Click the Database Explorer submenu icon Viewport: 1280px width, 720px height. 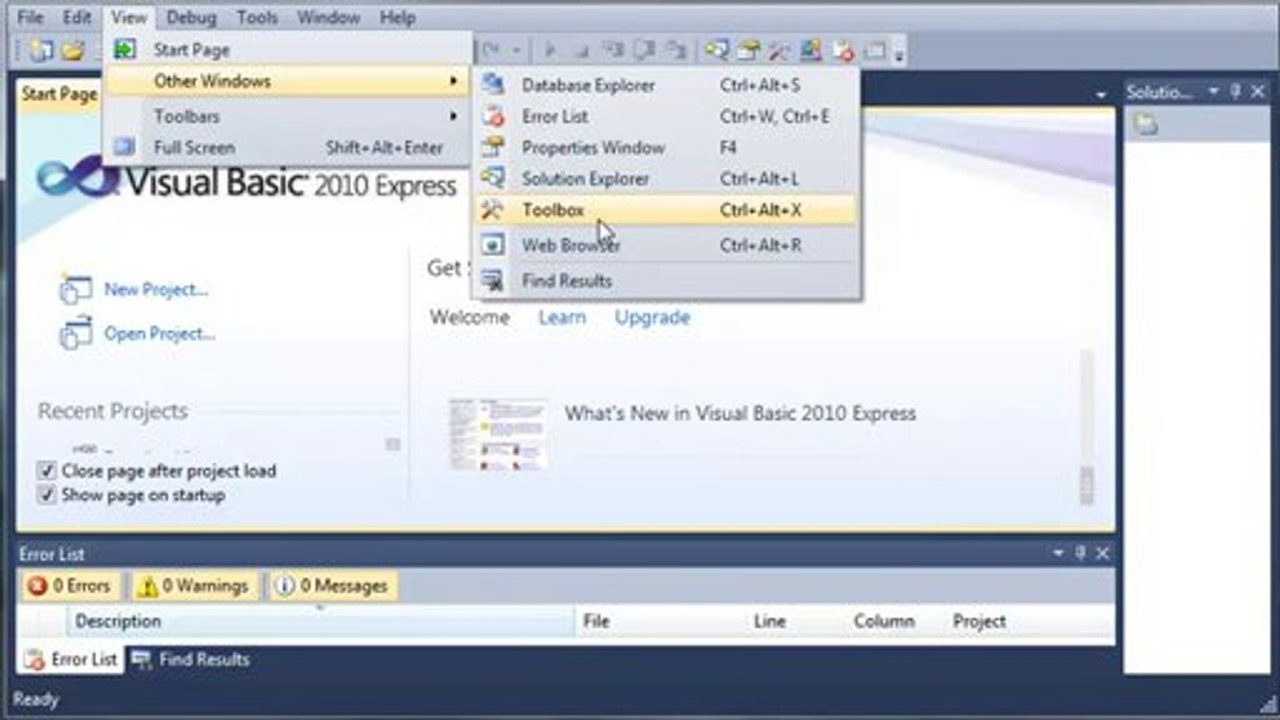[493, 85]
